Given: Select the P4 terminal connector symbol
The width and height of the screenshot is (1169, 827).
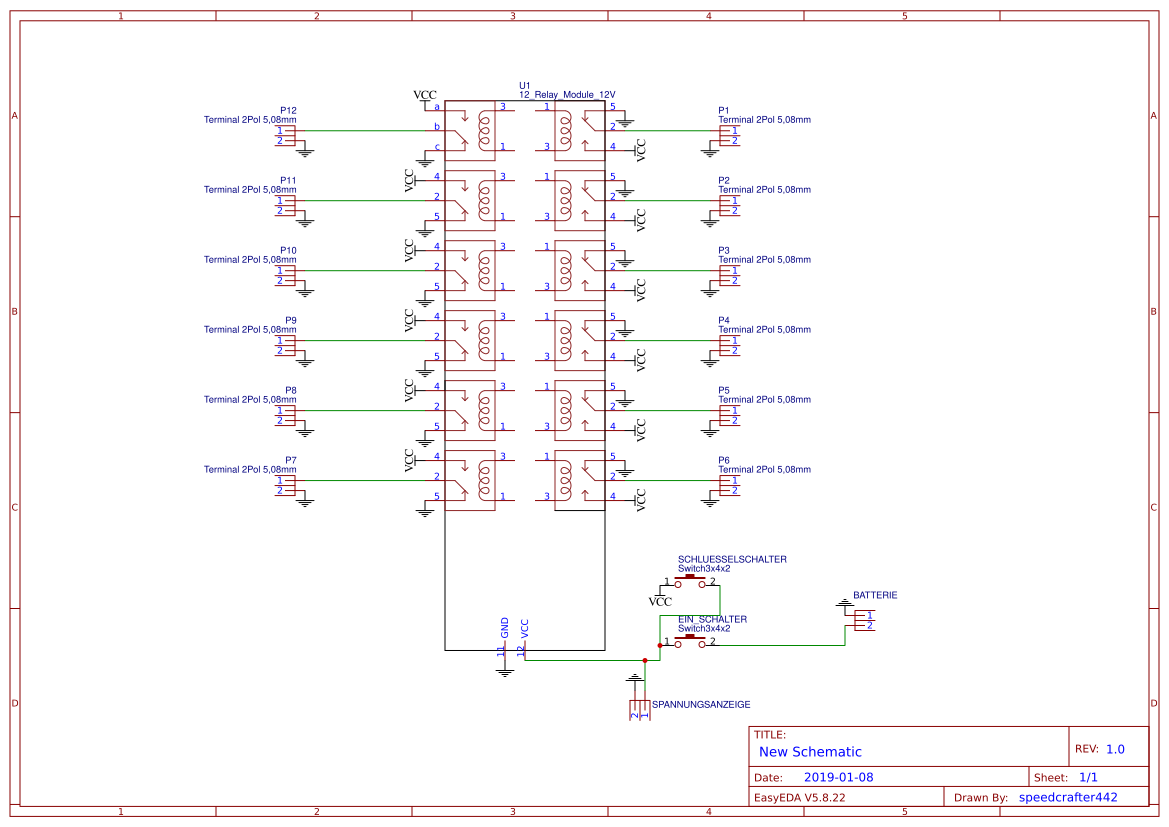Looking at the screenshot, I should coord(729,345).
